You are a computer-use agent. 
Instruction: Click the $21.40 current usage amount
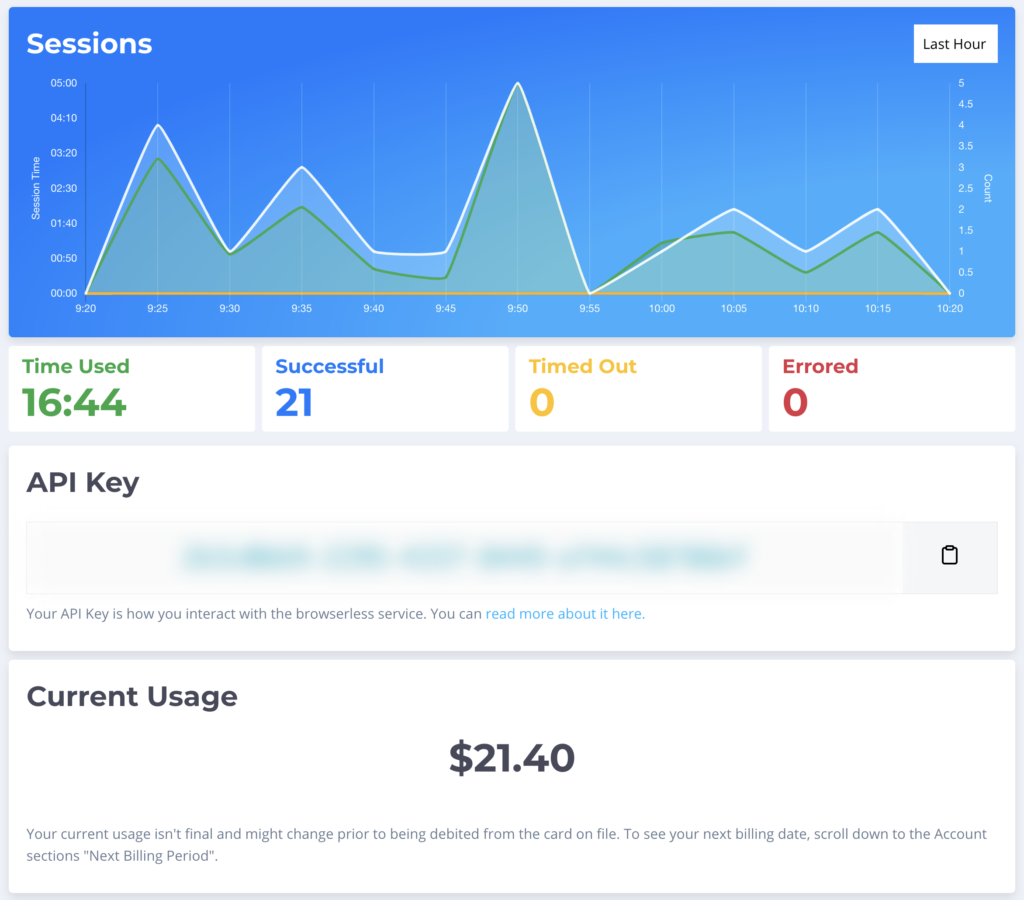[x=512, y=758]
